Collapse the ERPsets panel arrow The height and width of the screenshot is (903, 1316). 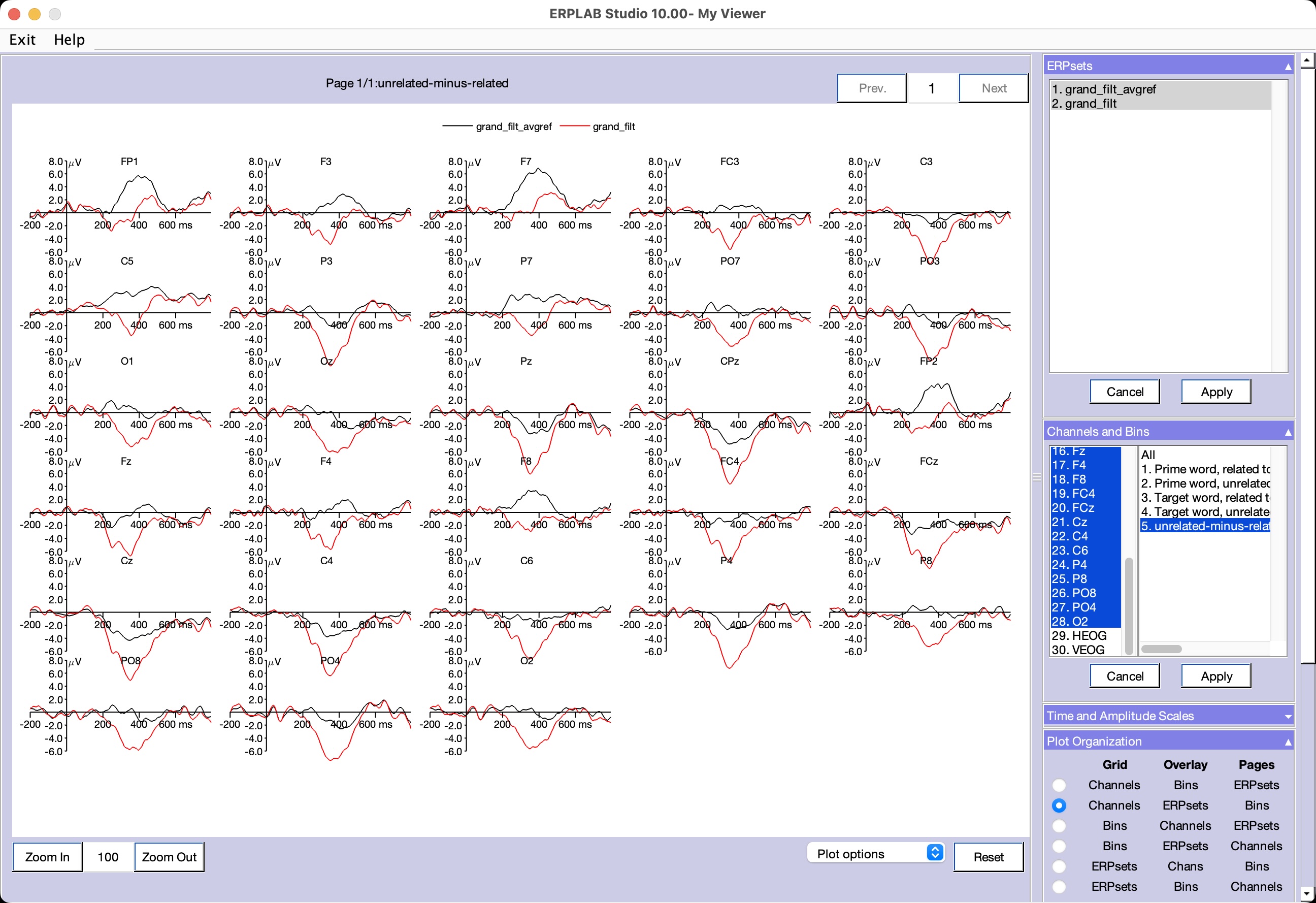[1288, 67]
